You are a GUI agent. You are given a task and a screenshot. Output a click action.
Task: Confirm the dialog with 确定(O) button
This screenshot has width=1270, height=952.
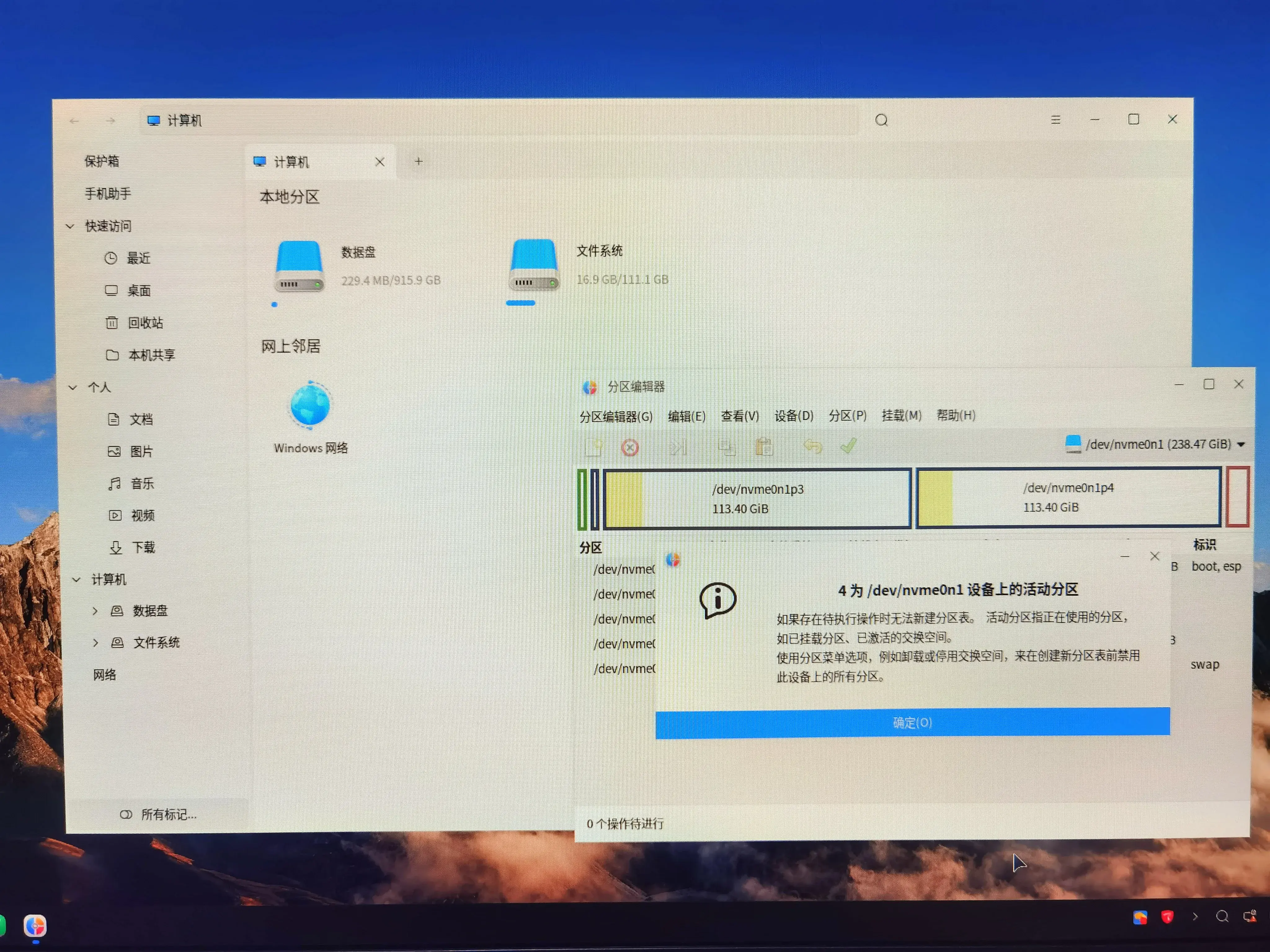click(x=912, y=722)
